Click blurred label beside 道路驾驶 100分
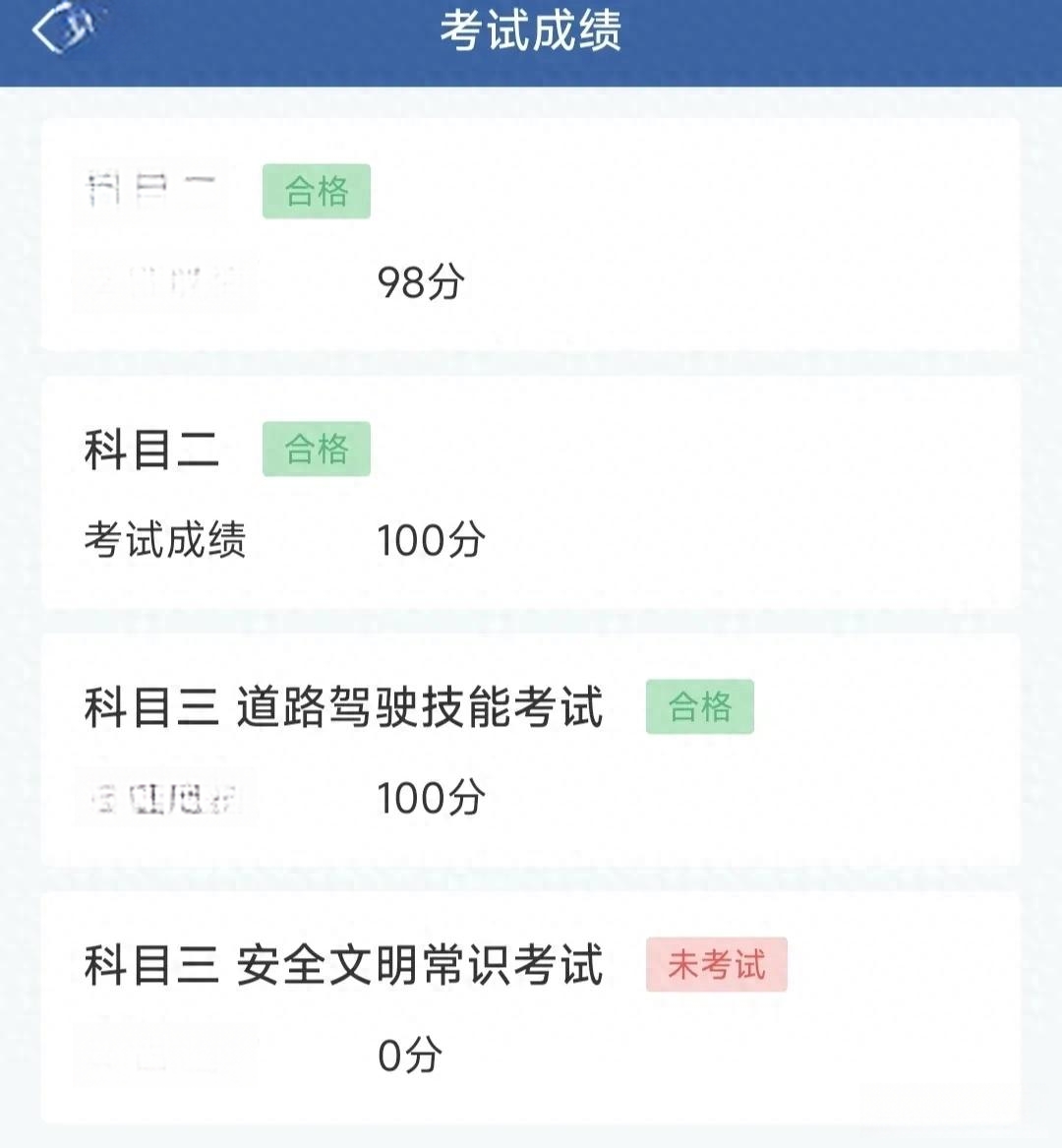 pyautogui.click(x=165, y=797)
